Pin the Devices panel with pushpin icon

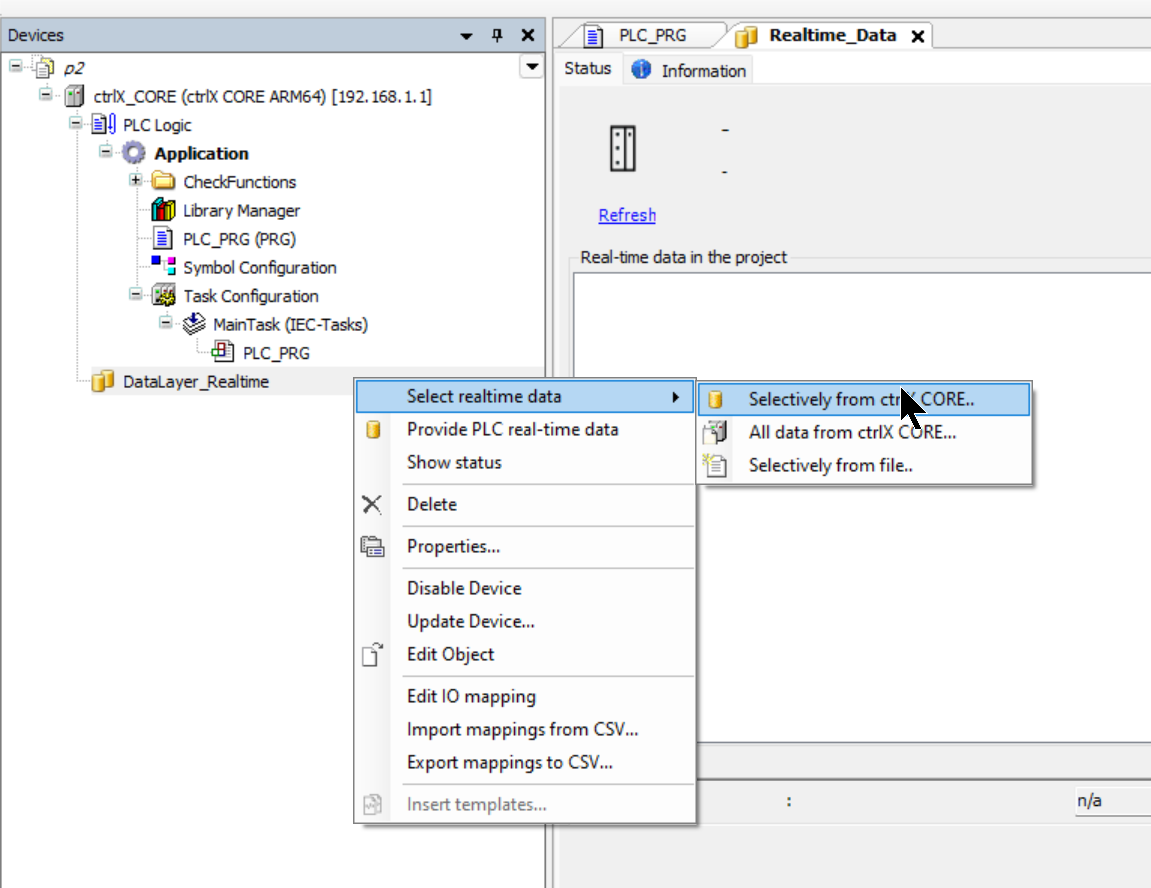tap(497, 35)
